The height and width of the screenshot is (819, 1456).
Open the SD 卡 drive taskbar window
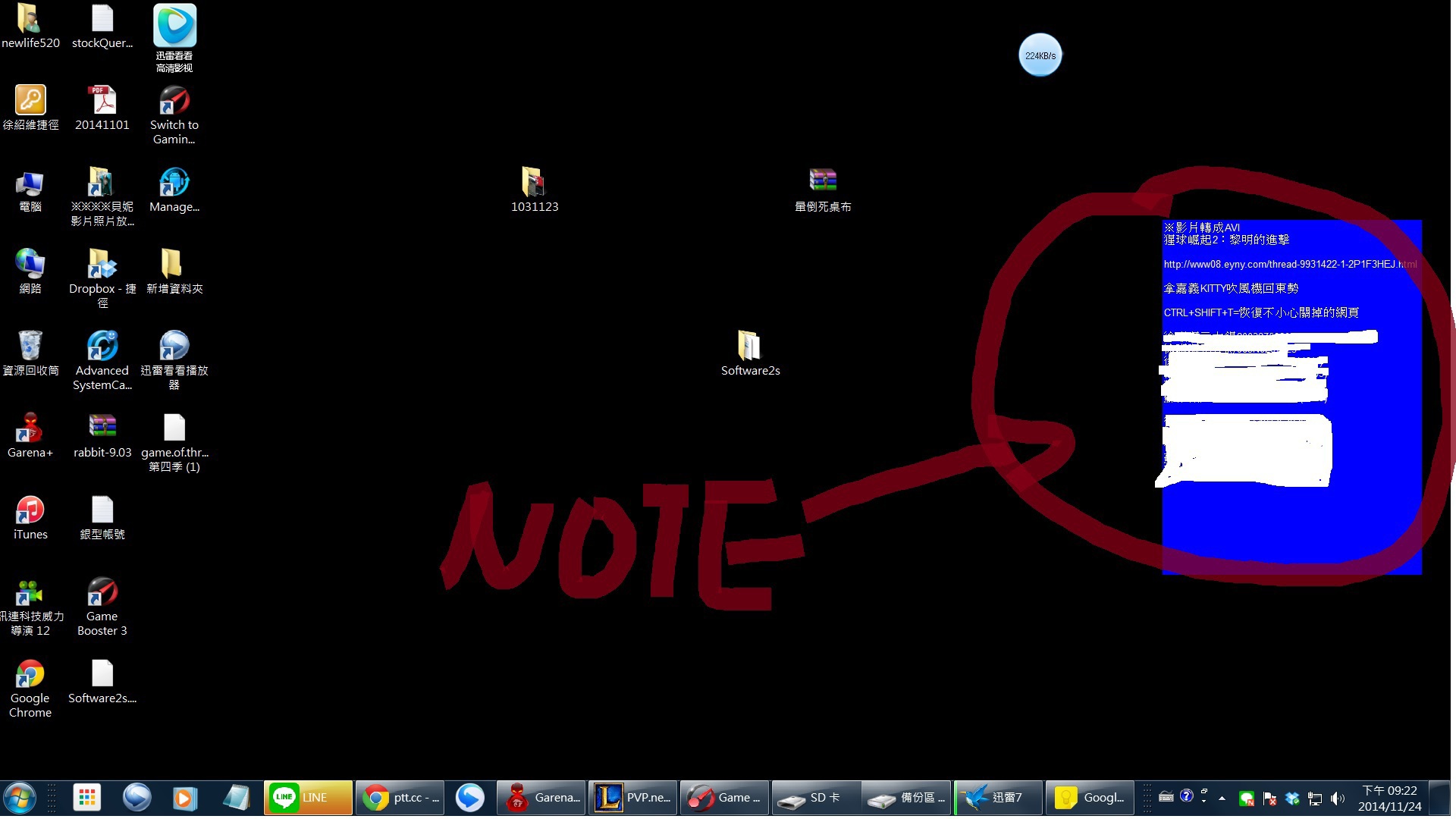pyautogui.click(x=816, y=798)
